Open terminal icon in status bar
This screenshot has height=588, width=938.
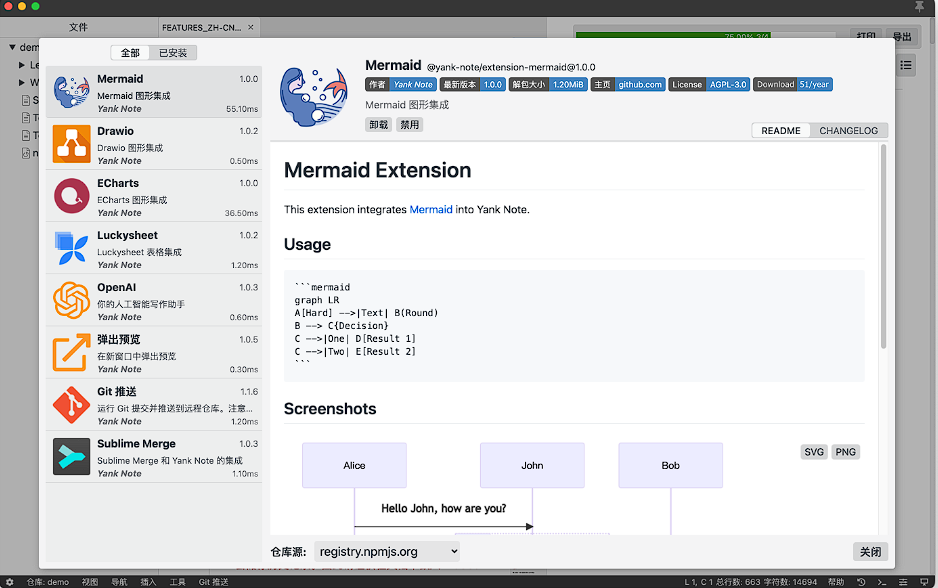click(x=882, y=582)
